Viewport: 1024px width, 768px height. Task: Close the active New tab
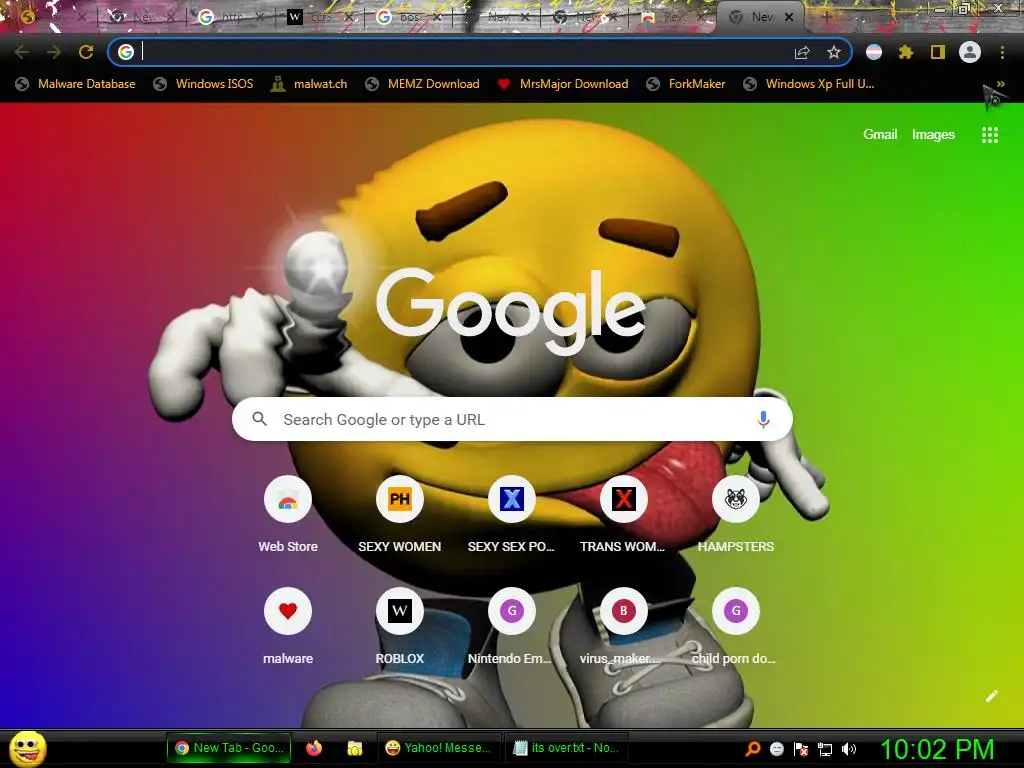(789, 17)
